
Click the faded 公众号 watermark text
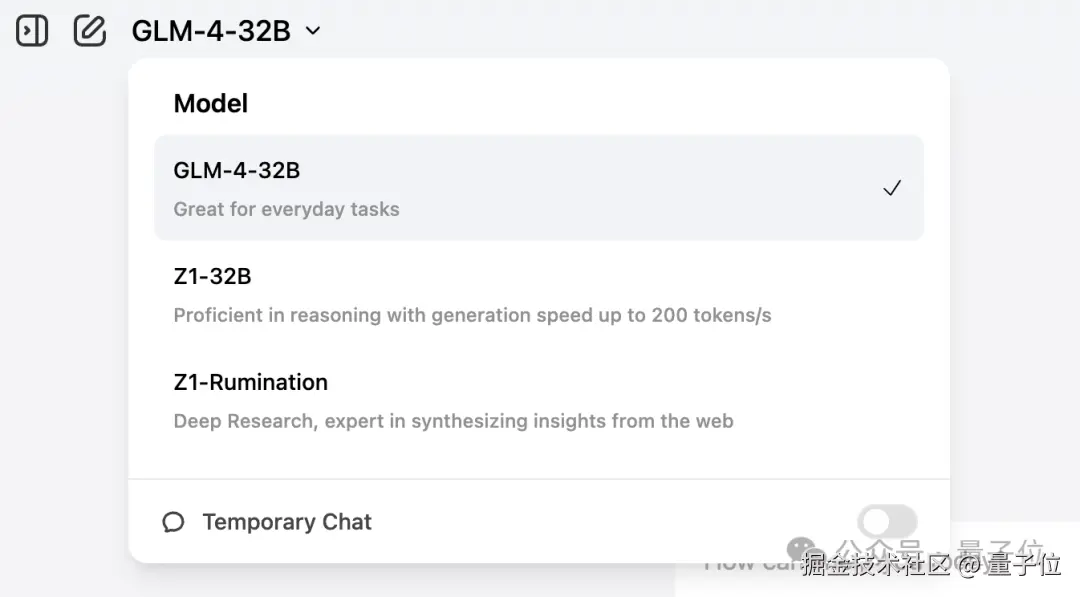point(878,549)
